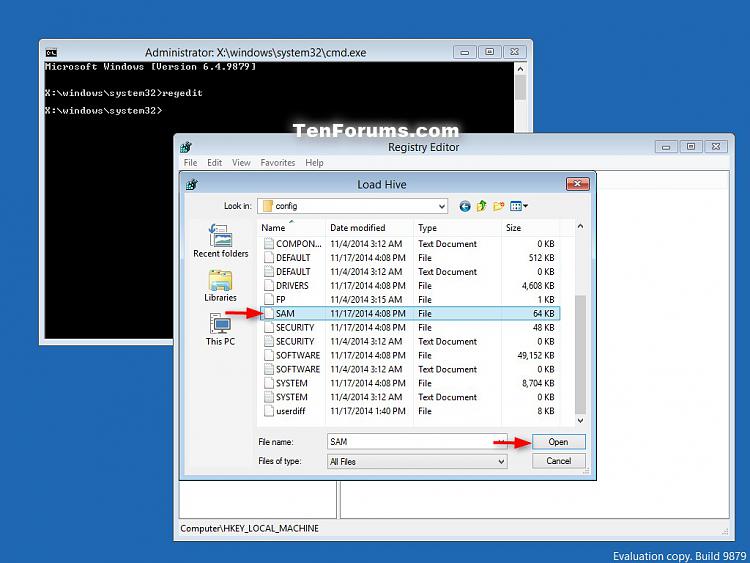Image resolution: width=750 pixels, height=563 pixels.
Task: Open Libraries in places bar
Action: (x=221, y=286)
